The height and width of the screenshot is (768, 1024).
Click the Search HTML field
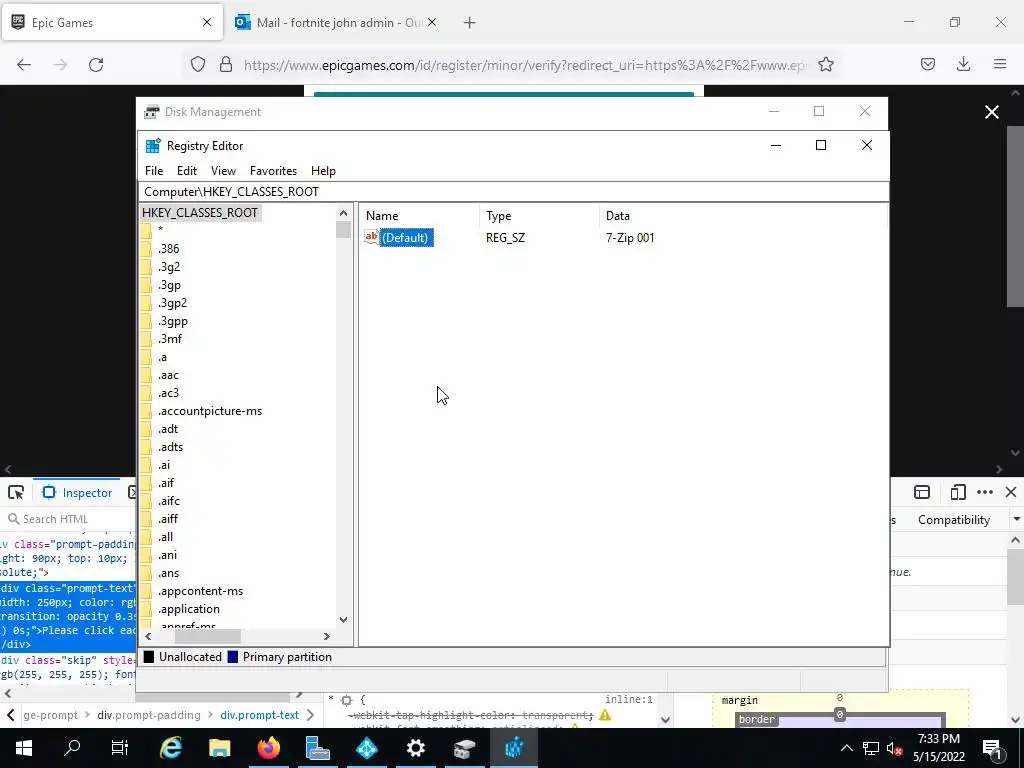[68, 519]
